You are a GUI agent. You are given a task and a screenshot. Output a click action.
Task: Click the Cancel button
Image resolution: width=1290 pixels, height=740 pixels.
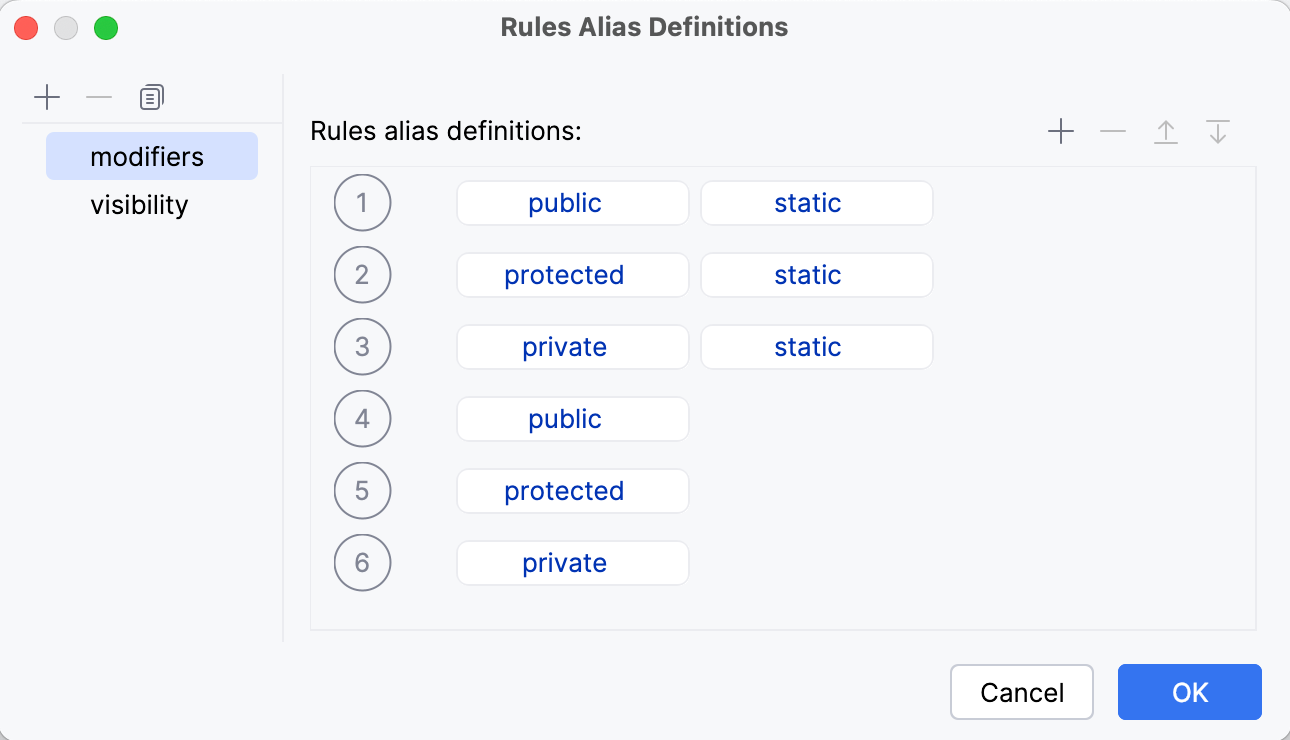[x=1021, y=691]
